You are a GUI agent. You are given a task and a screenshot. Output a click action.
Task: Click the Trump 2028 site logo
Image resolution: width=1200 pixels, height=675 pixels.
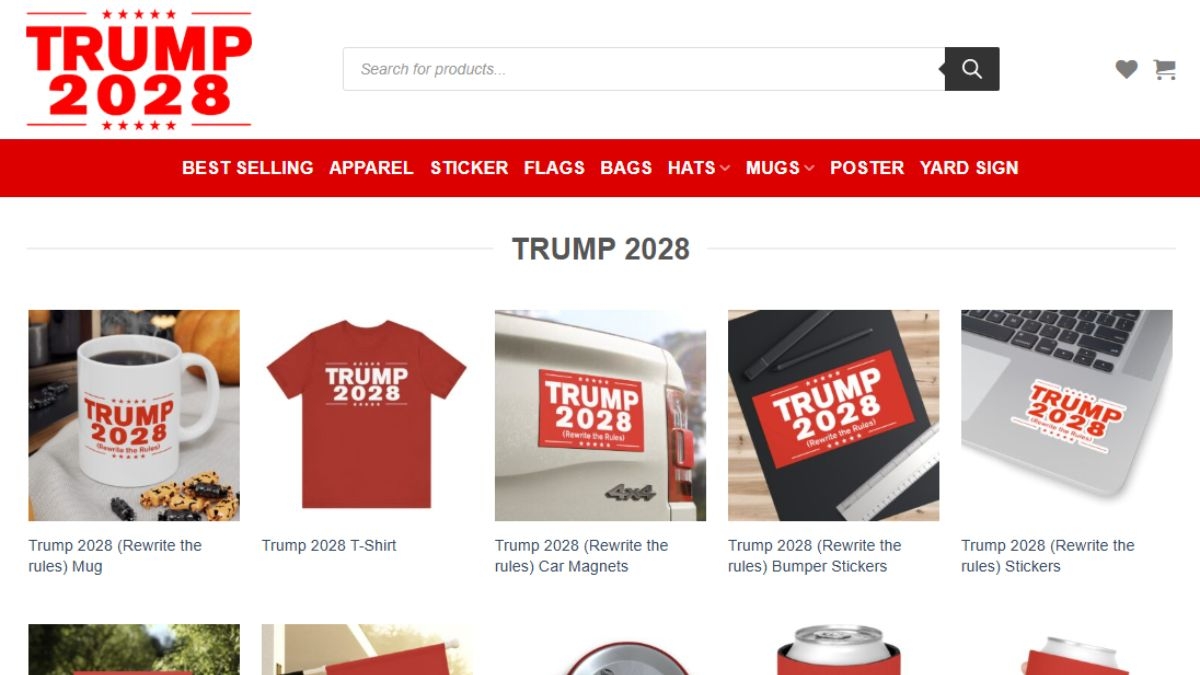[x=139, y=69]
